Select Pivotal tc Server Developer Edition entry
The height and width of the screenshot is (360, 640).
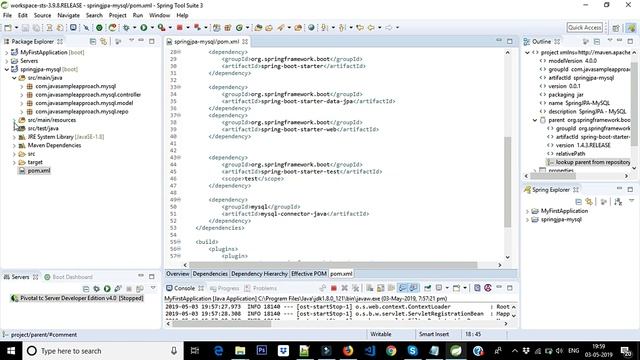point(77,298)
